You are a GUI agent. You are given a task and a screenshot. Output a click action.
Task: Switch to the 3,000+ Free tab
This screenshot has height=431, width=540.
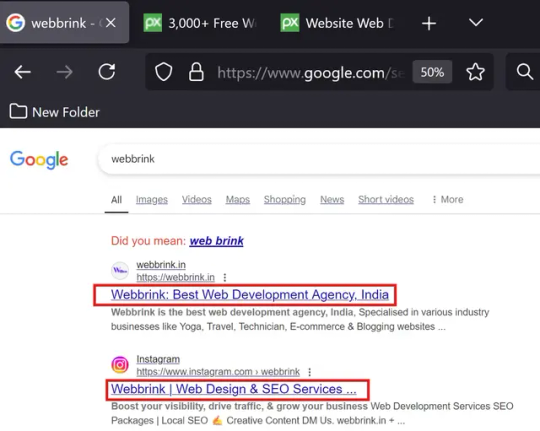click(200, 23)
